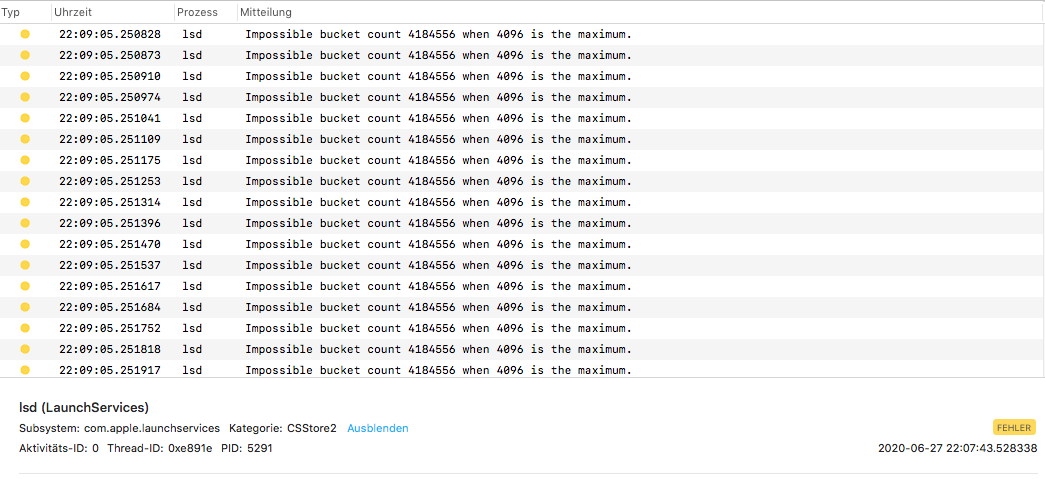Click type indicator for row 22:09:05.251041
Image resolution: width=1045 pixels, height=479 pixels.
click(x=25, y=118)
